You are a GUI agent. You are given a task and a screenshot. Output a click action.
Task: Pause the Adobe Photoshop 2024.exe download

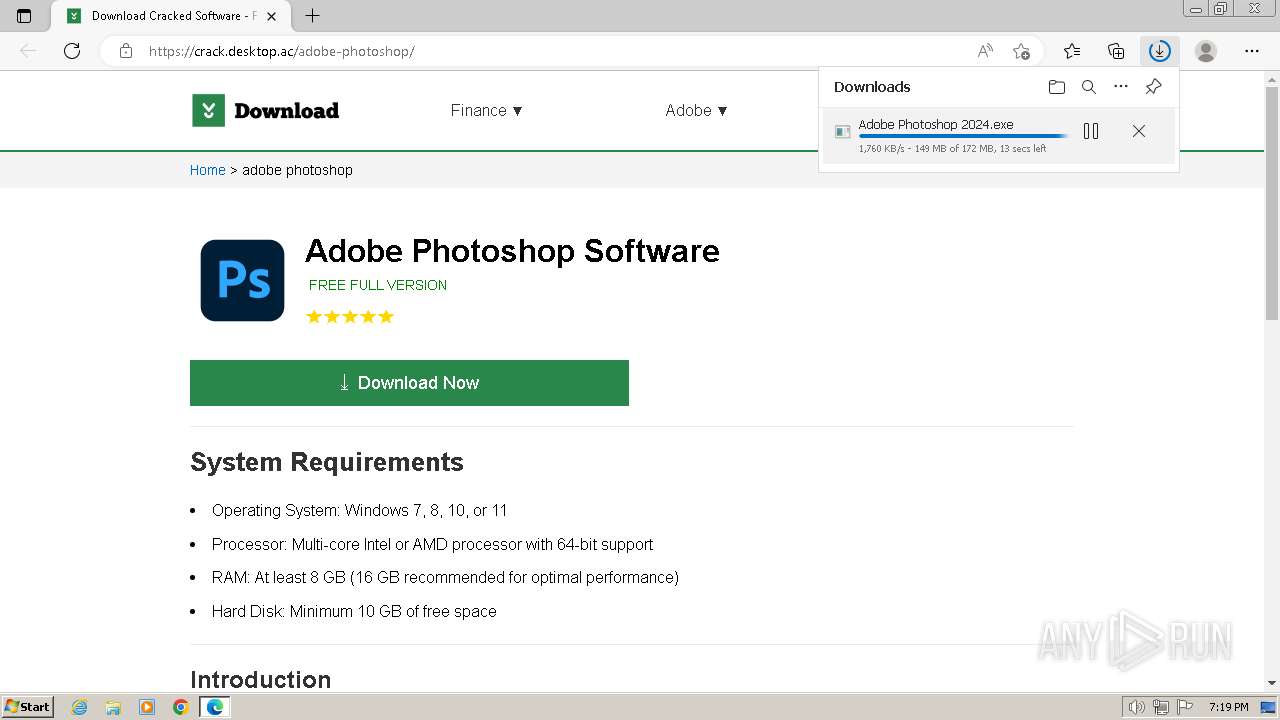tap(1091, 131)
